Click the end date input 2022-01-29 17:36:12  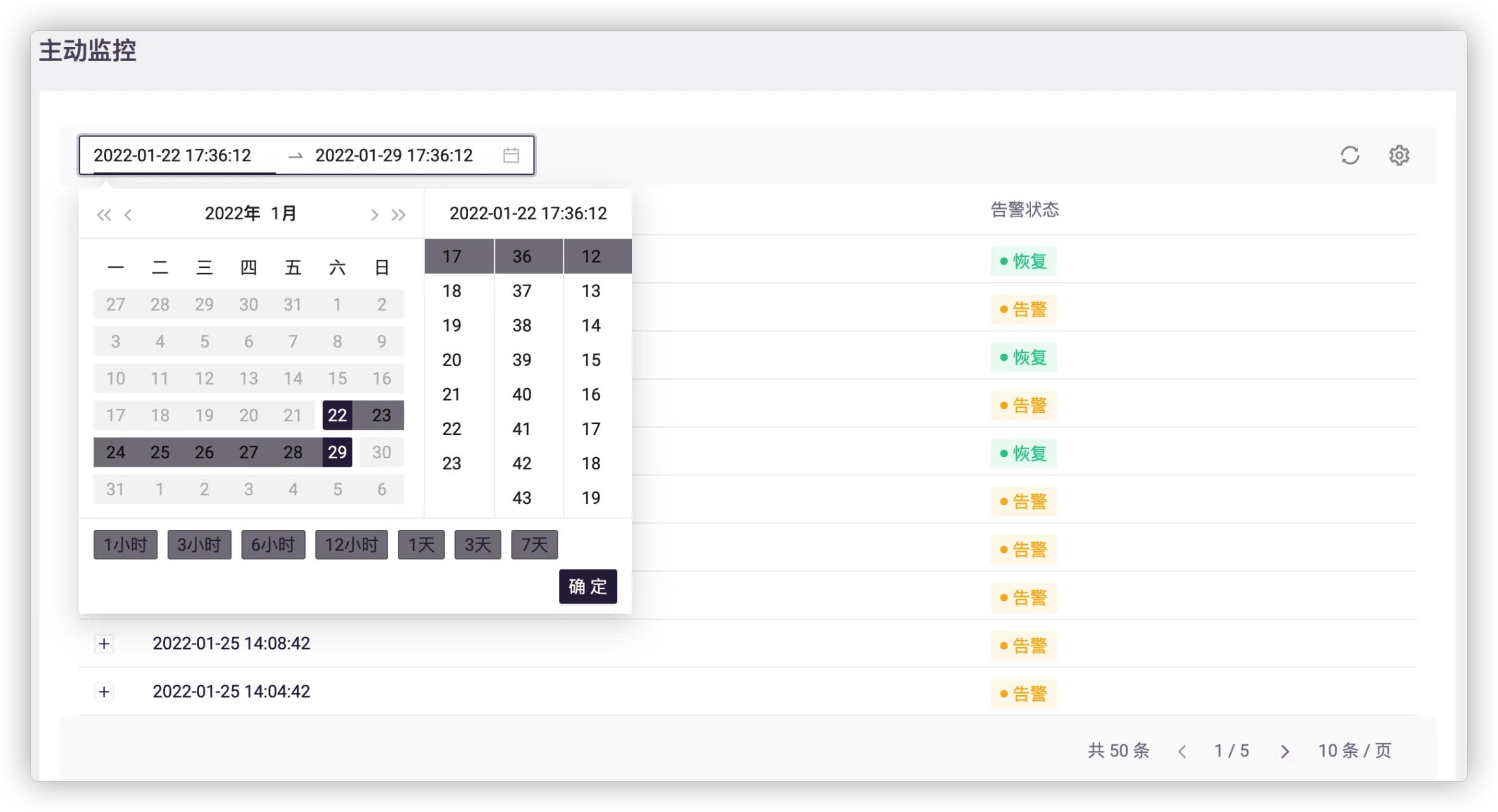(x=394, y=155)
